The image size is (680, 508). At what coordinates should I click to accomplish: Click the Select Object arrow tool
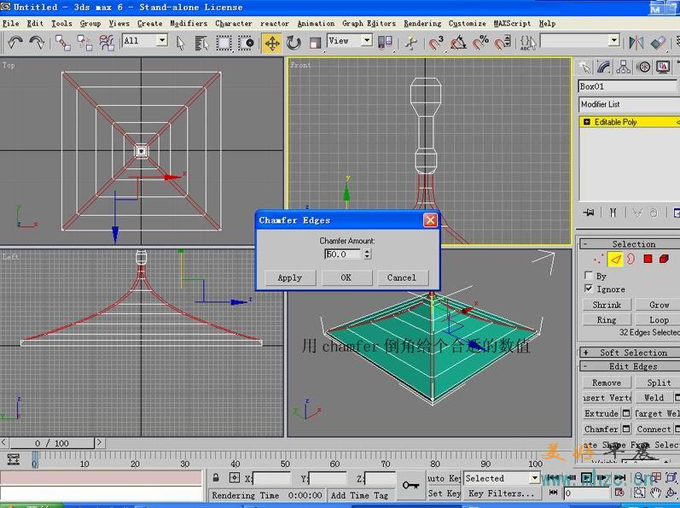tap(181, 43)
